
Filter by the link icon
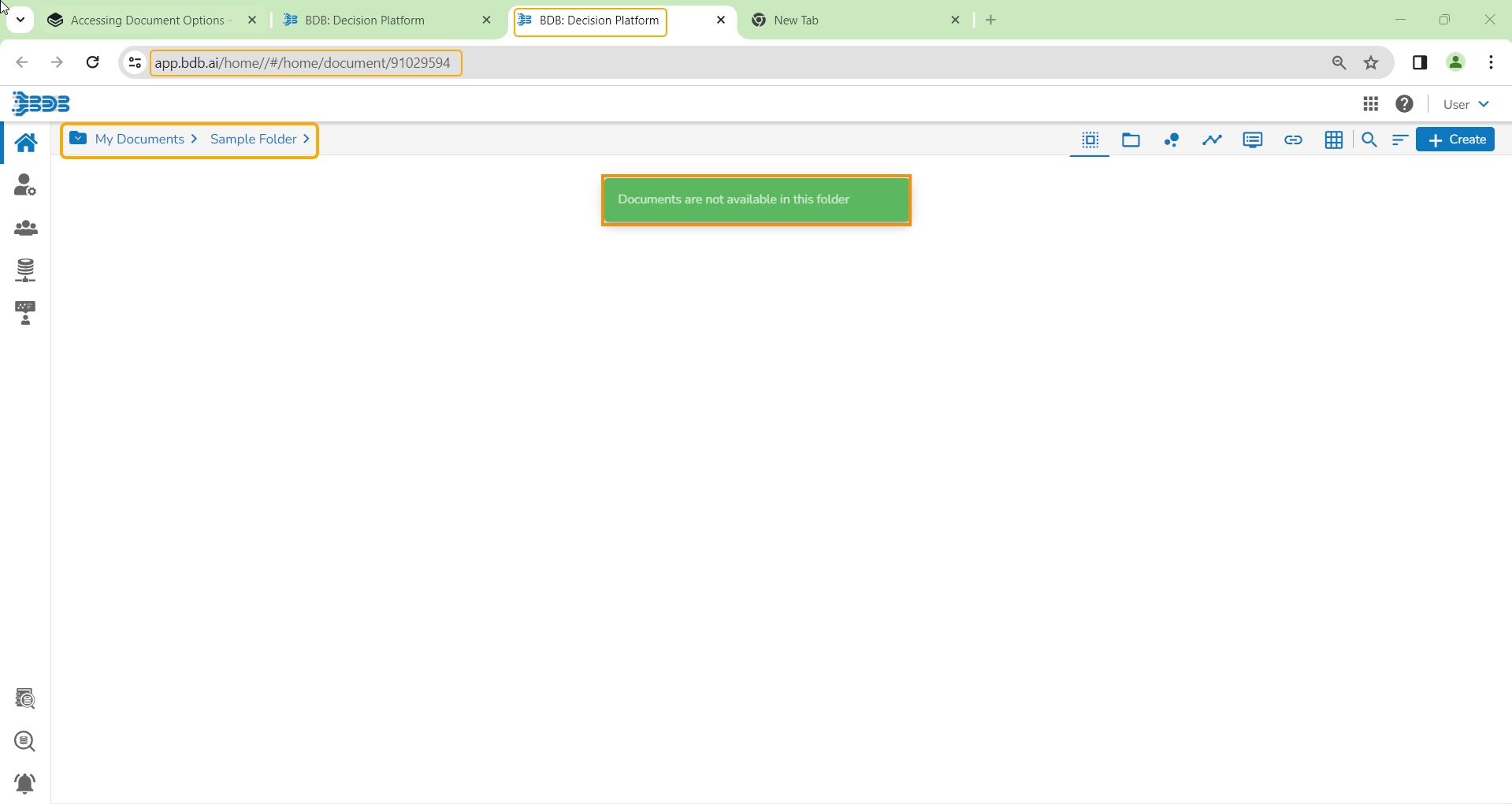tap(1294, 141)
